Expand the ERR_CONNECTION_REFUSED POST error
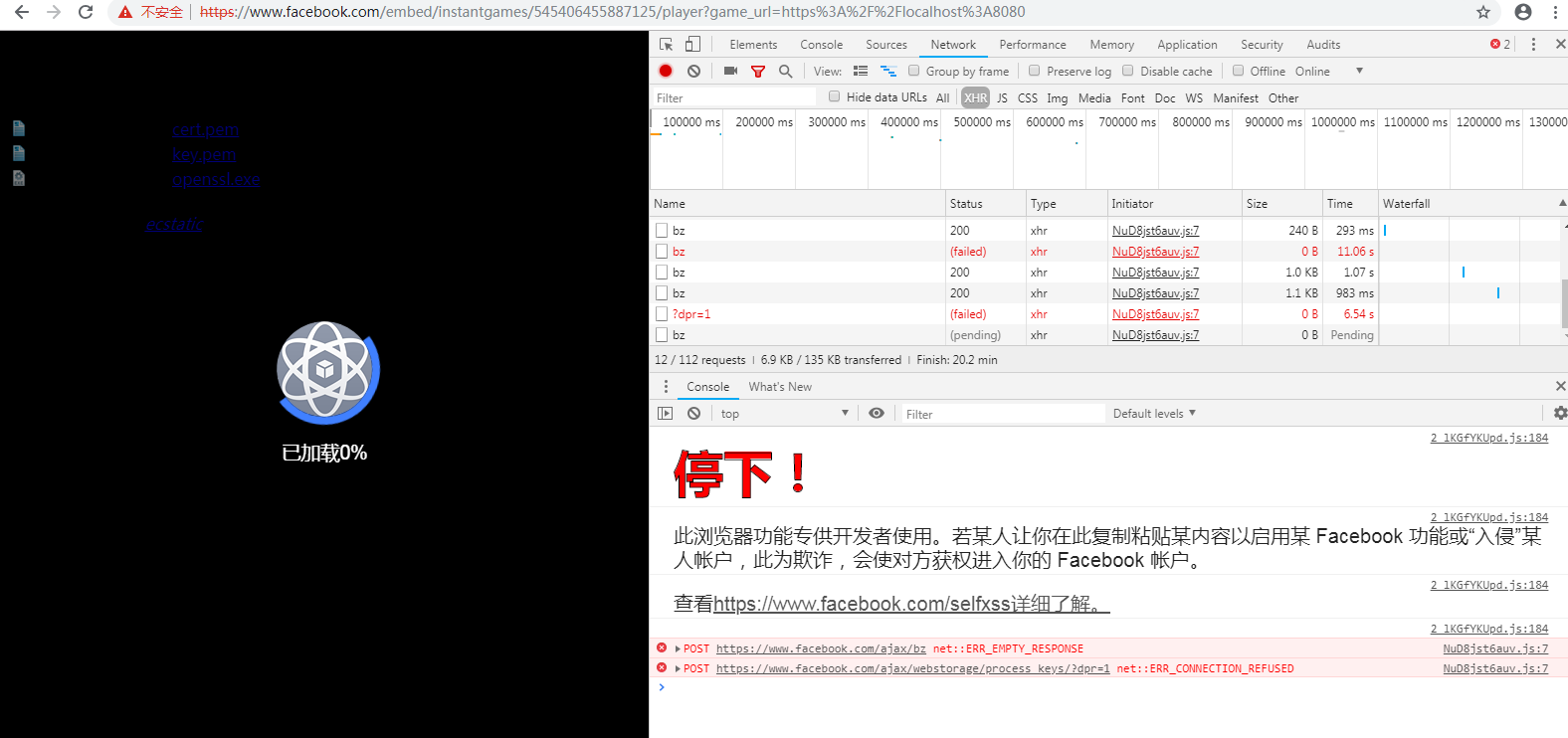1568x738 pixels. coord(678,668)
